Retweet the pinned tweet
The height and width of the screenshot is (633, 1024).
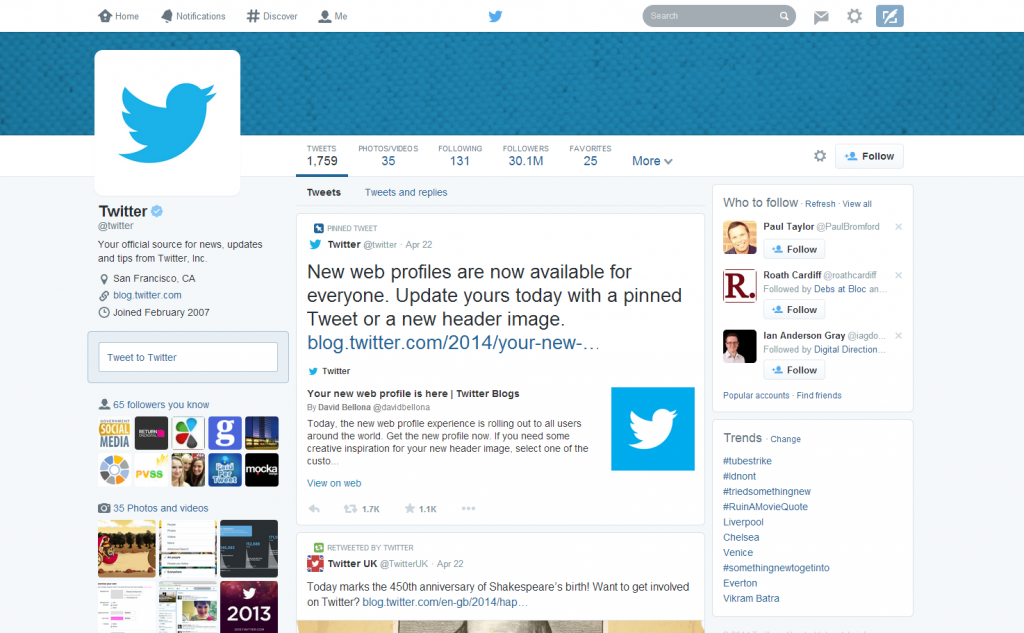pyautogui.click(x=352, y=509)
